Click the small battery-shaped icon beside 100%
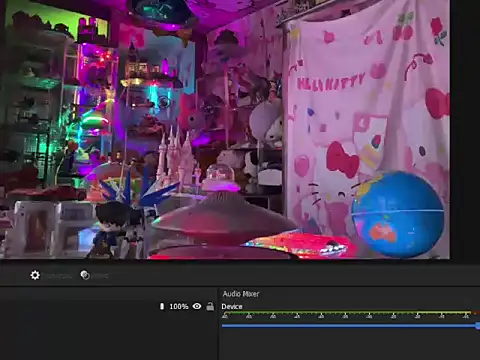Viewport: 480px width, 360px height. tap(162, 306)
